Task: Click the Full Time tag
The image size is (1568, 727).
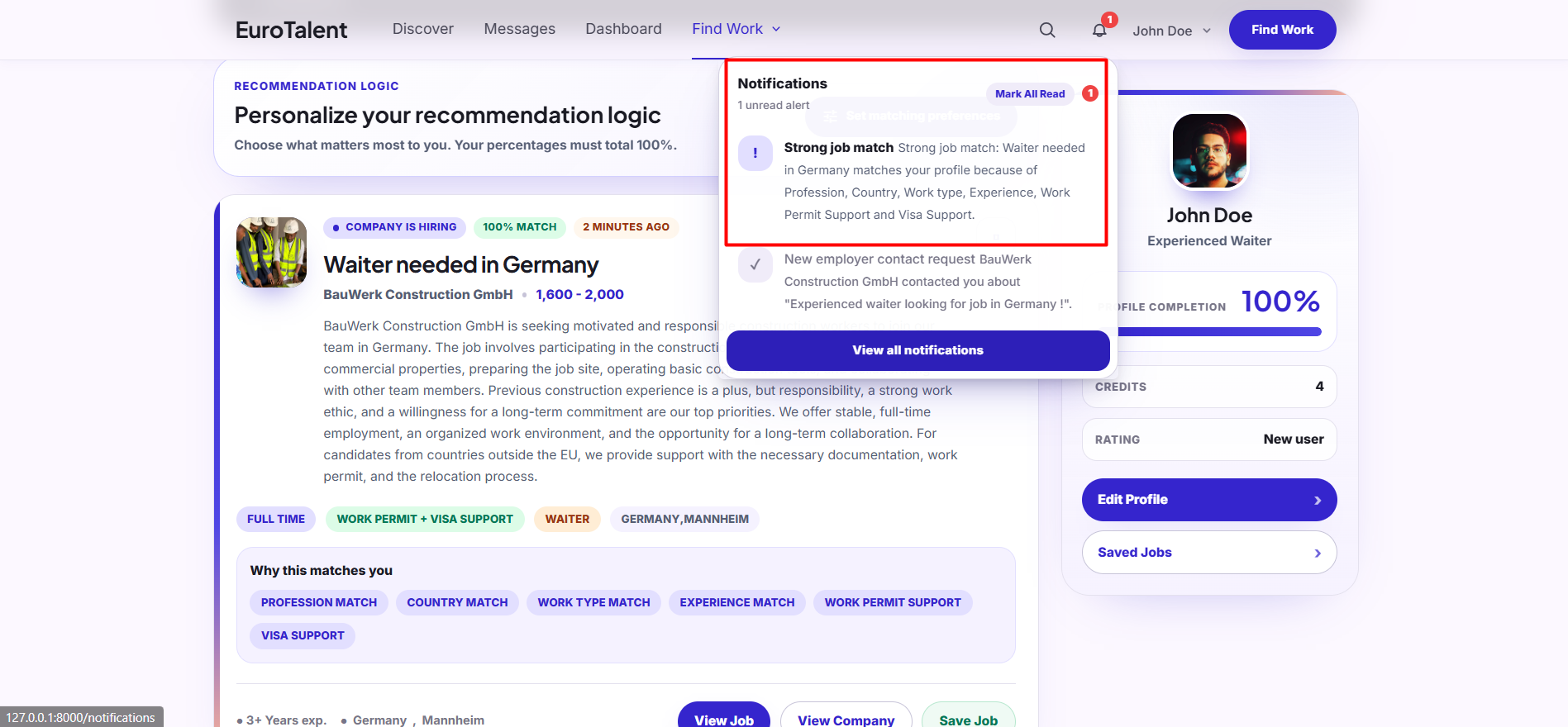Action: [x=276, y=519]
